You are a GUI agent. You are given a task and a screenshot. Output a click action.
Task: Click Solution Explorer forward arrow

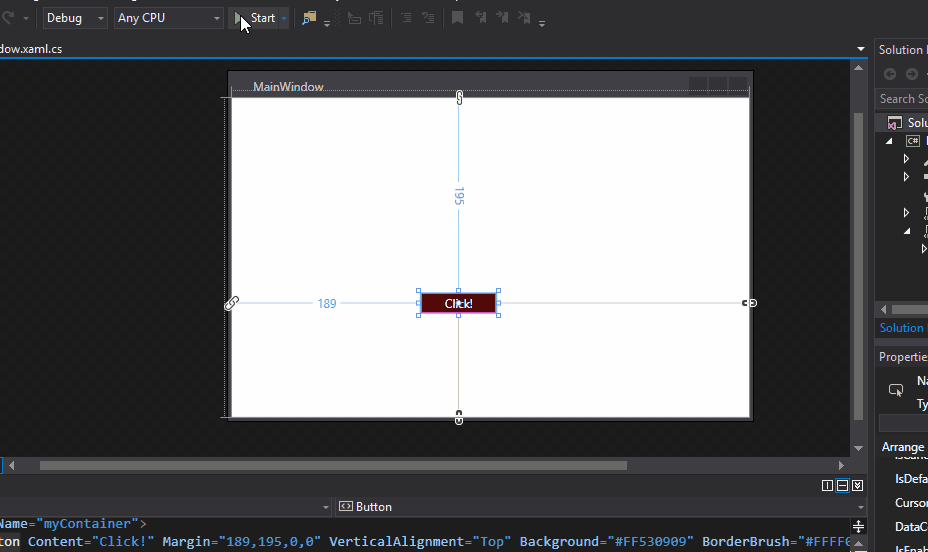(911, 74)
